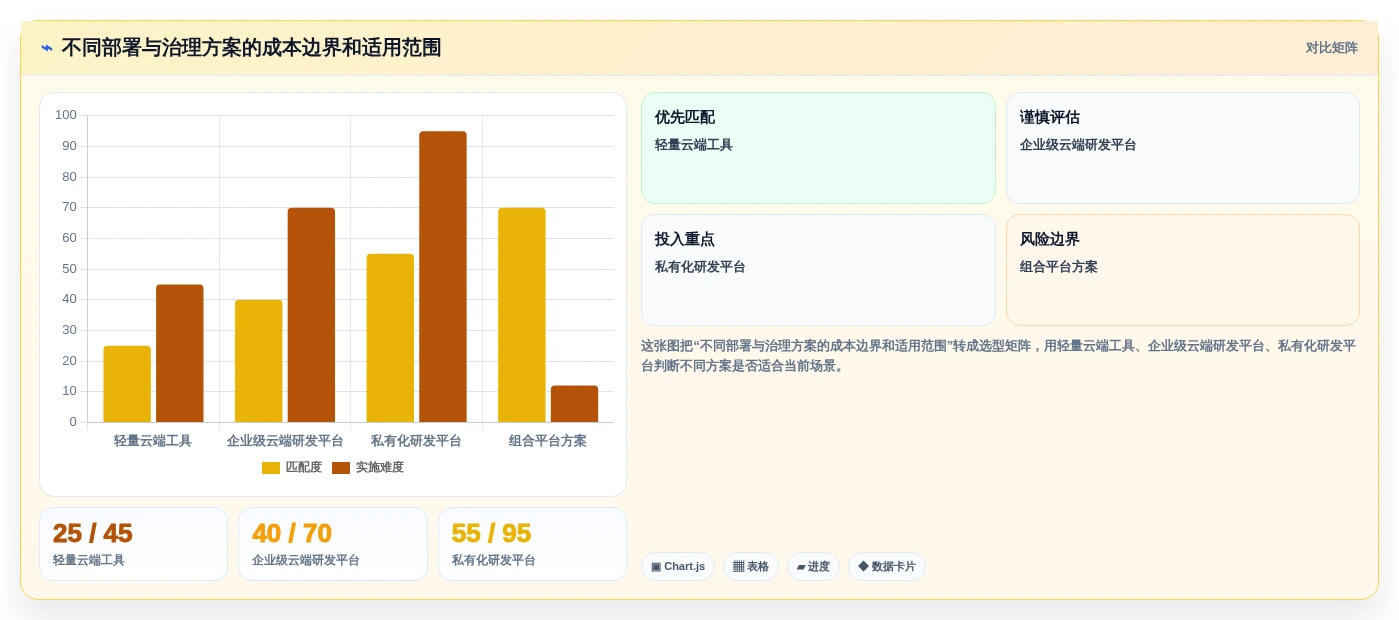Click 私有化研发平台 yellow 匹配度 bar
Screen dimensions: 1399x620
pos(390,338)
